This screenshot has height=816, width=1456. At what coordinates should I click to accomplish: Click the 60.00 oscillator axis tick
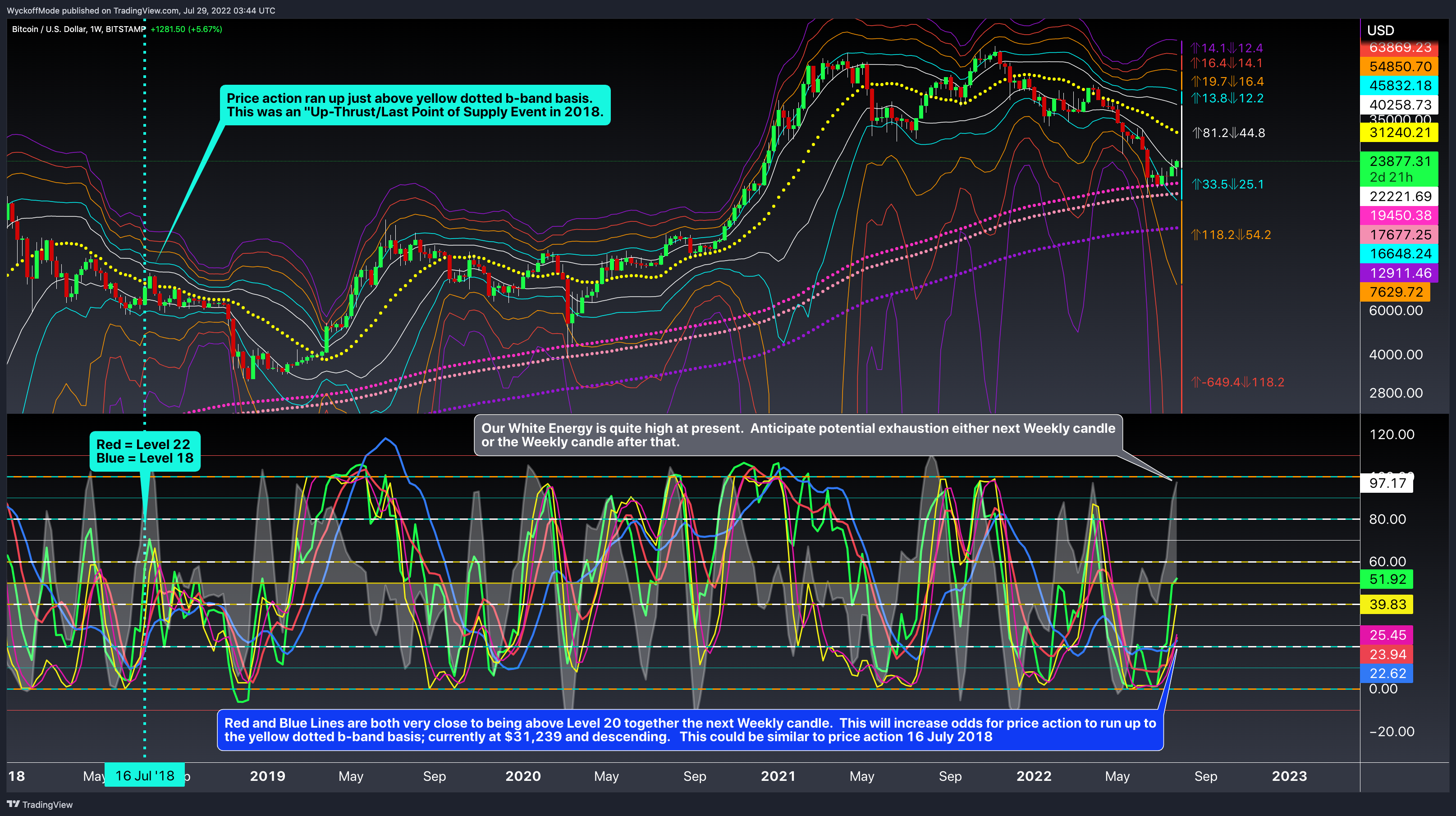[x=1387, y=562]
